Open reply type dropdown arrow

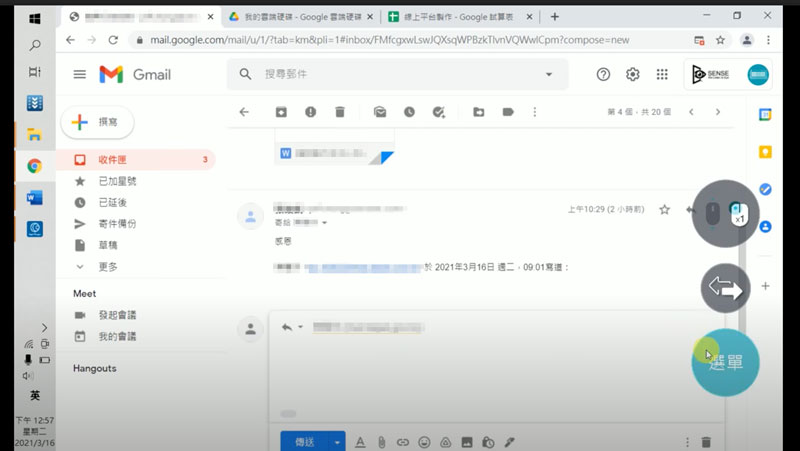(x=301, y=327)
